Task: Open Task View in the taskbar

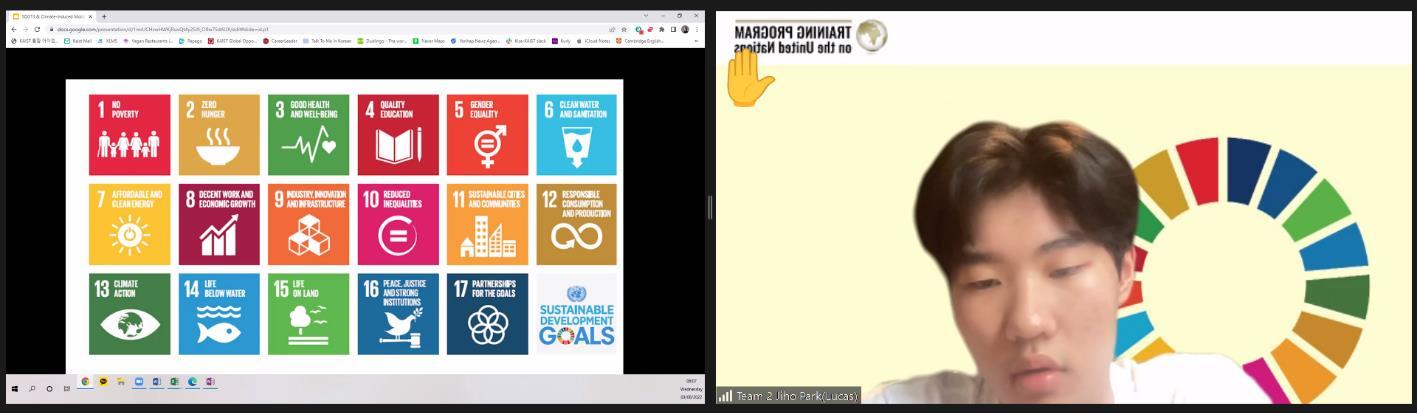Action: point(67,388)
